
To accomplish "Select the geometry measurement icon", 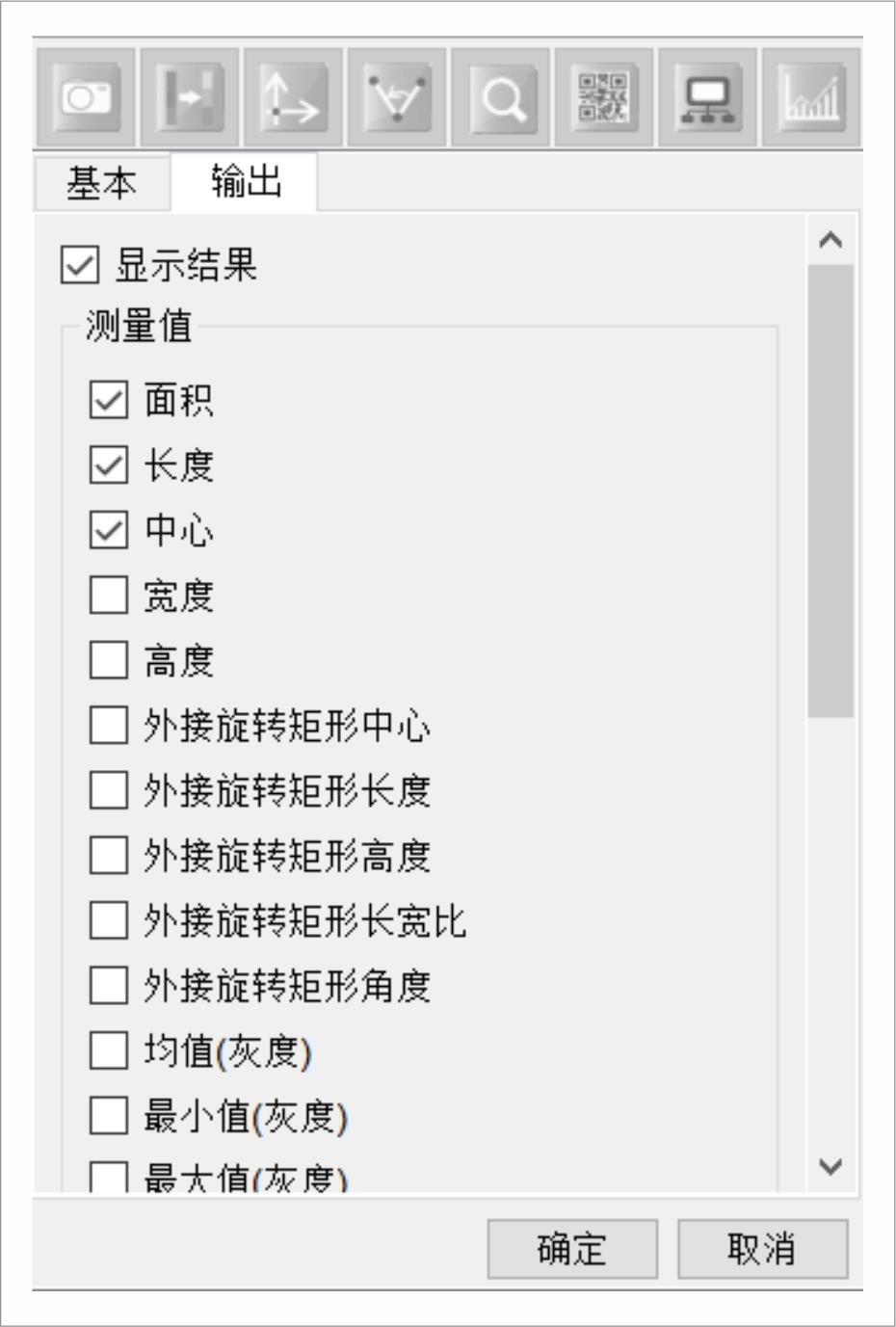I will [x=397, y=97].
